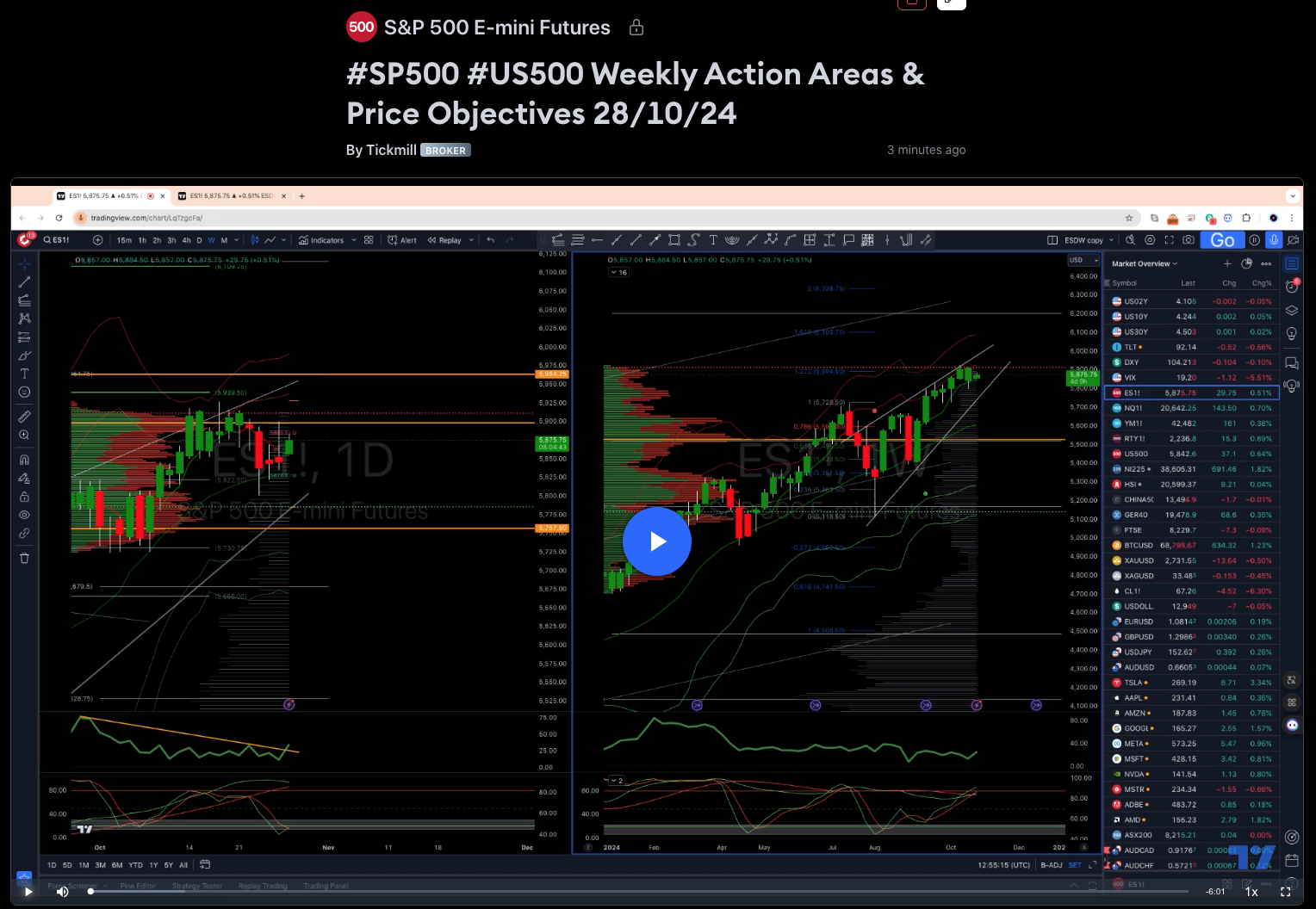Click the small play control in video bar

28,892
